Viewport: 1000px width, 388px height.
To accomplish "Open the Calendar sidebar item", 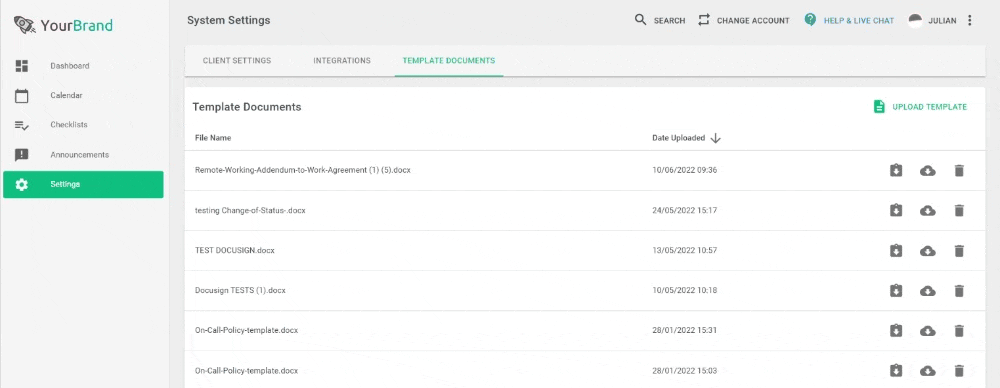I will point(83,95).
